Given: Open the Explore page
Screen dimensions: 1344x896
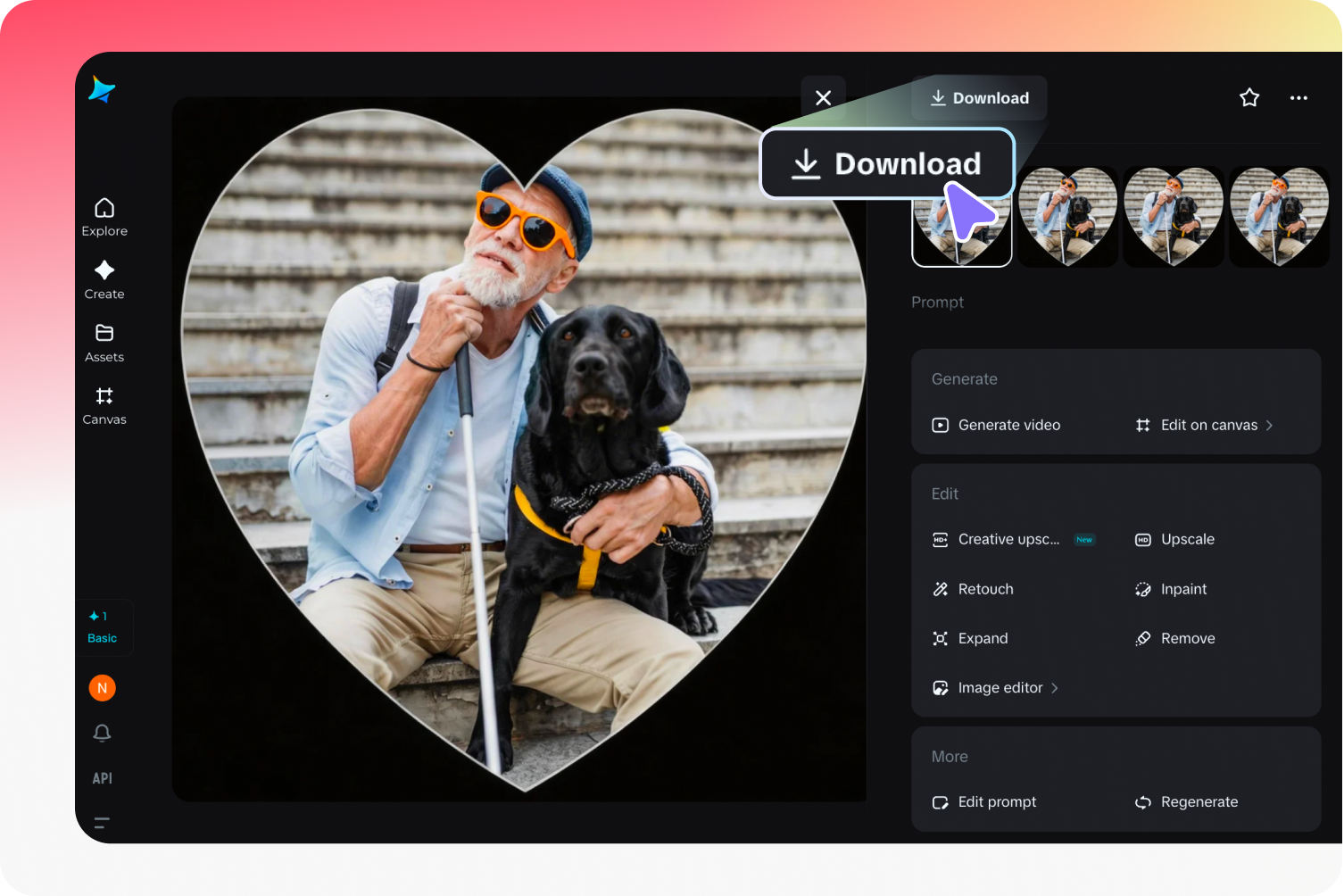Looking at the screenshot, I should 104,218.
